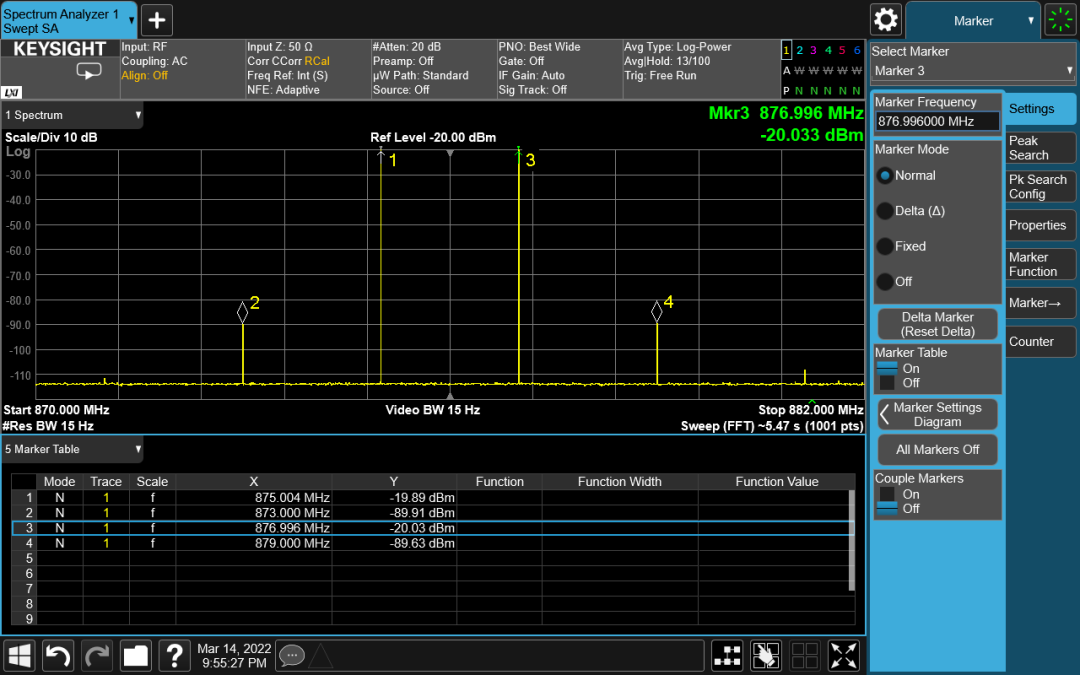Image resolution: width=1080 pixels, height=675 pixels.
Task: Set marker mode to Delta
Action: pos(885,211)
